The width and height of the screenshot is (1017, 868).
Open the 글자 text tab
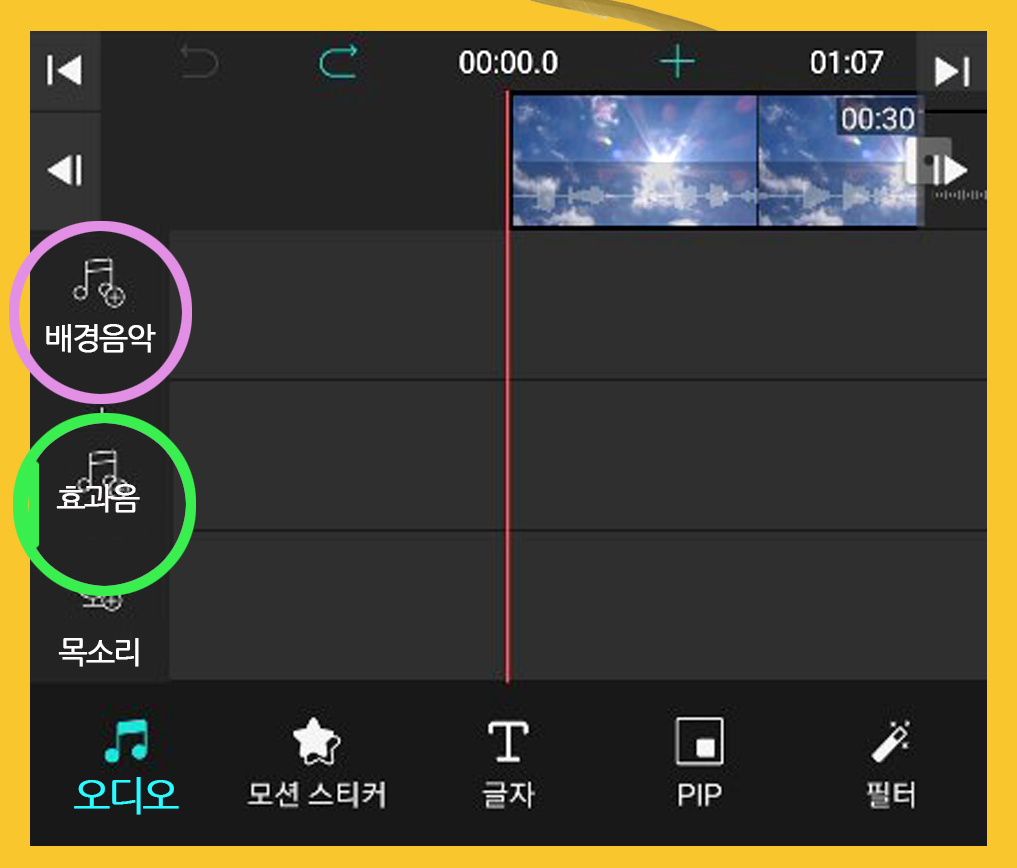pyautogui.click(x=508, y=766)
